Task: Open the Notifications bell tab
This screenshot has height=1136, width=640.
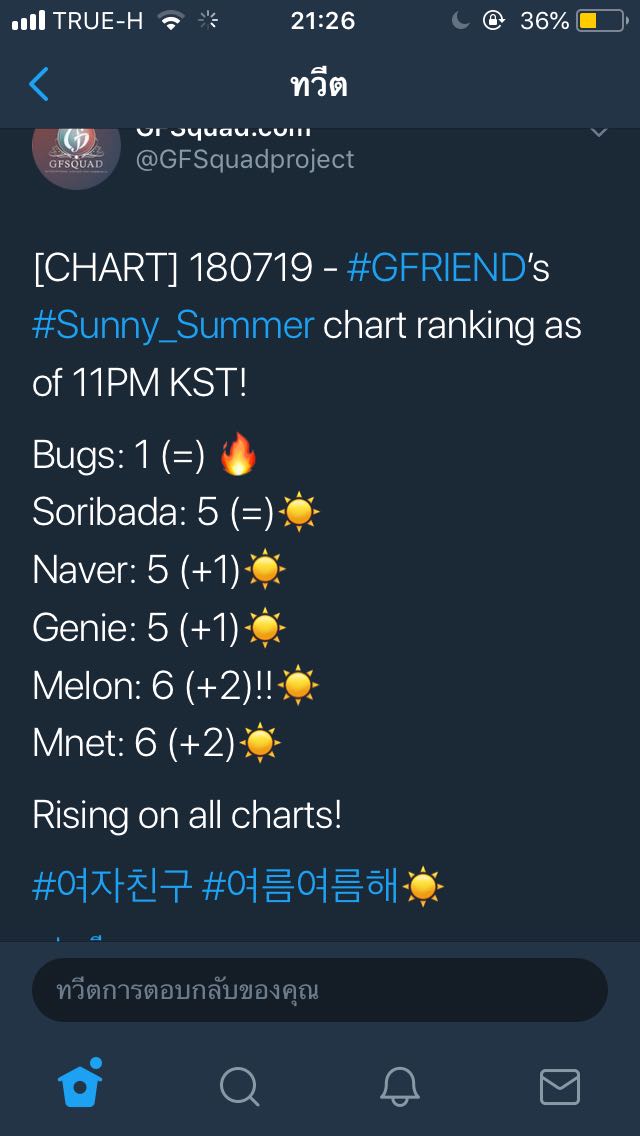Action: (400, 1087)
